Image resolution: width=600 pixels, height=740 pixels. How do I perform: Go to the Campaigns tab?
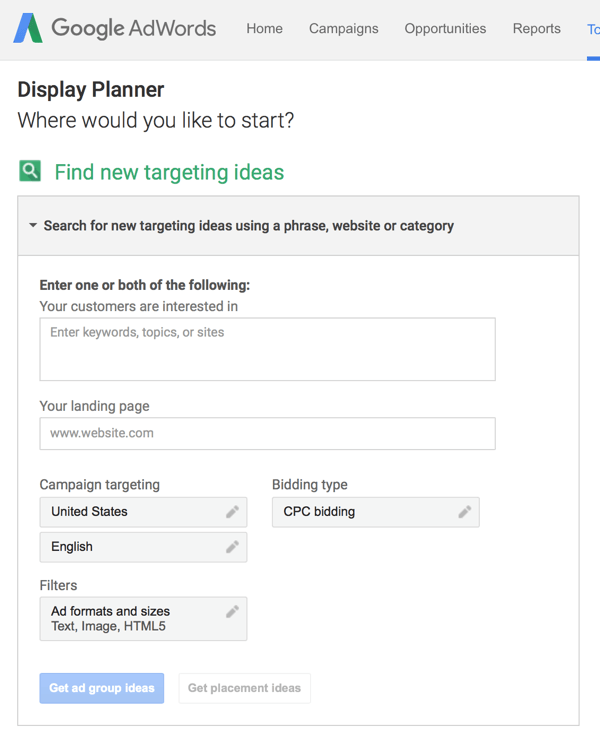click(343, 28)
